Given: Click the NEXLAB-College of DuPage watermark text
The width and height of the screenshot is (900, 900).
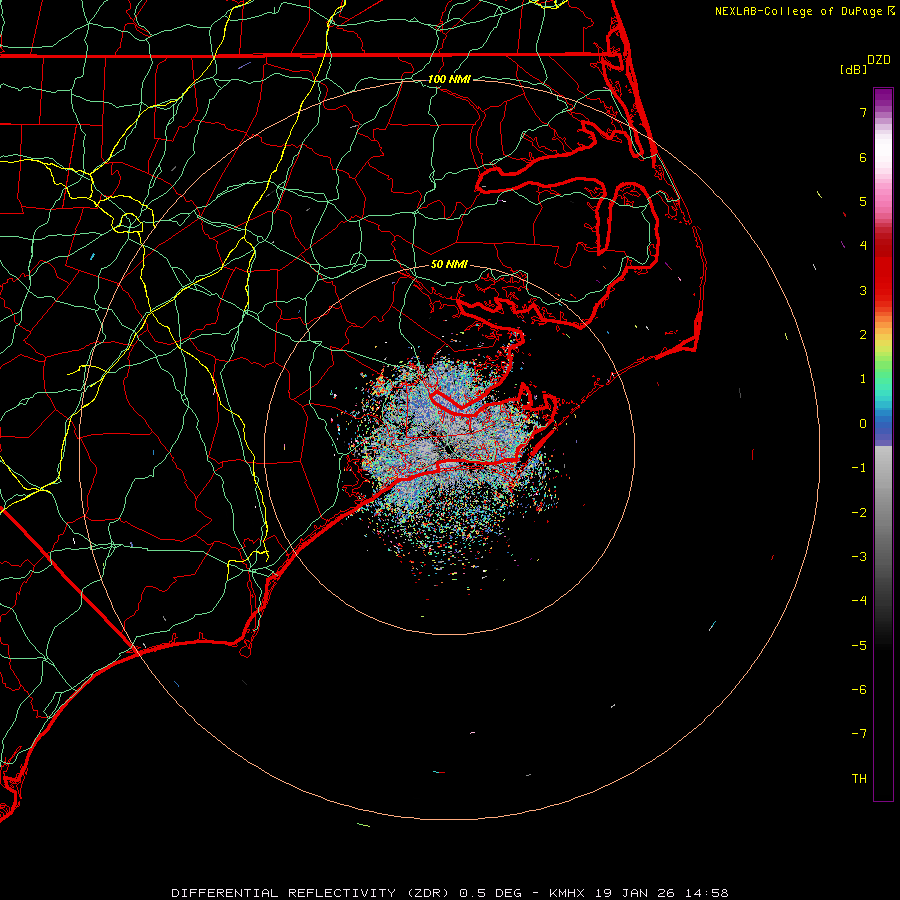Looking at the screenshot, I should tap(799, 11).
